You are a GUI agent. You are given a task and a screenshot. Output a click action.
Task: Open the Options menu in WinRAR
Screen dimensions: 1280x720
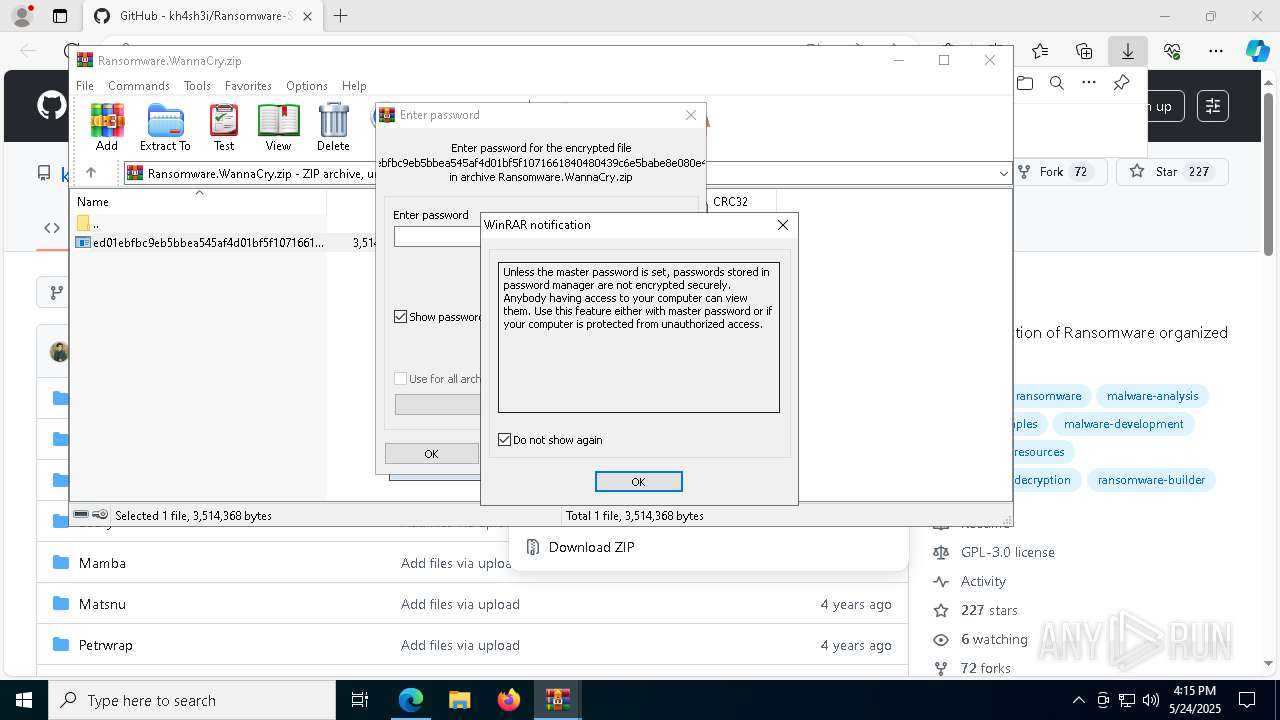[x=307, y=86]
